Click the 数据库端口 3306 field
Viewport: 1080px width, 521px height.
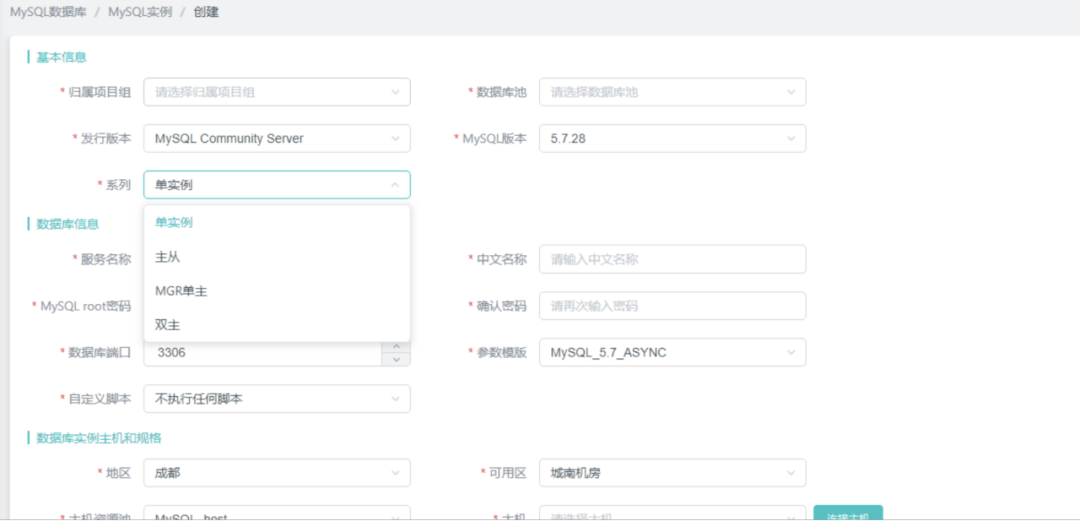(x=260, y=353)
